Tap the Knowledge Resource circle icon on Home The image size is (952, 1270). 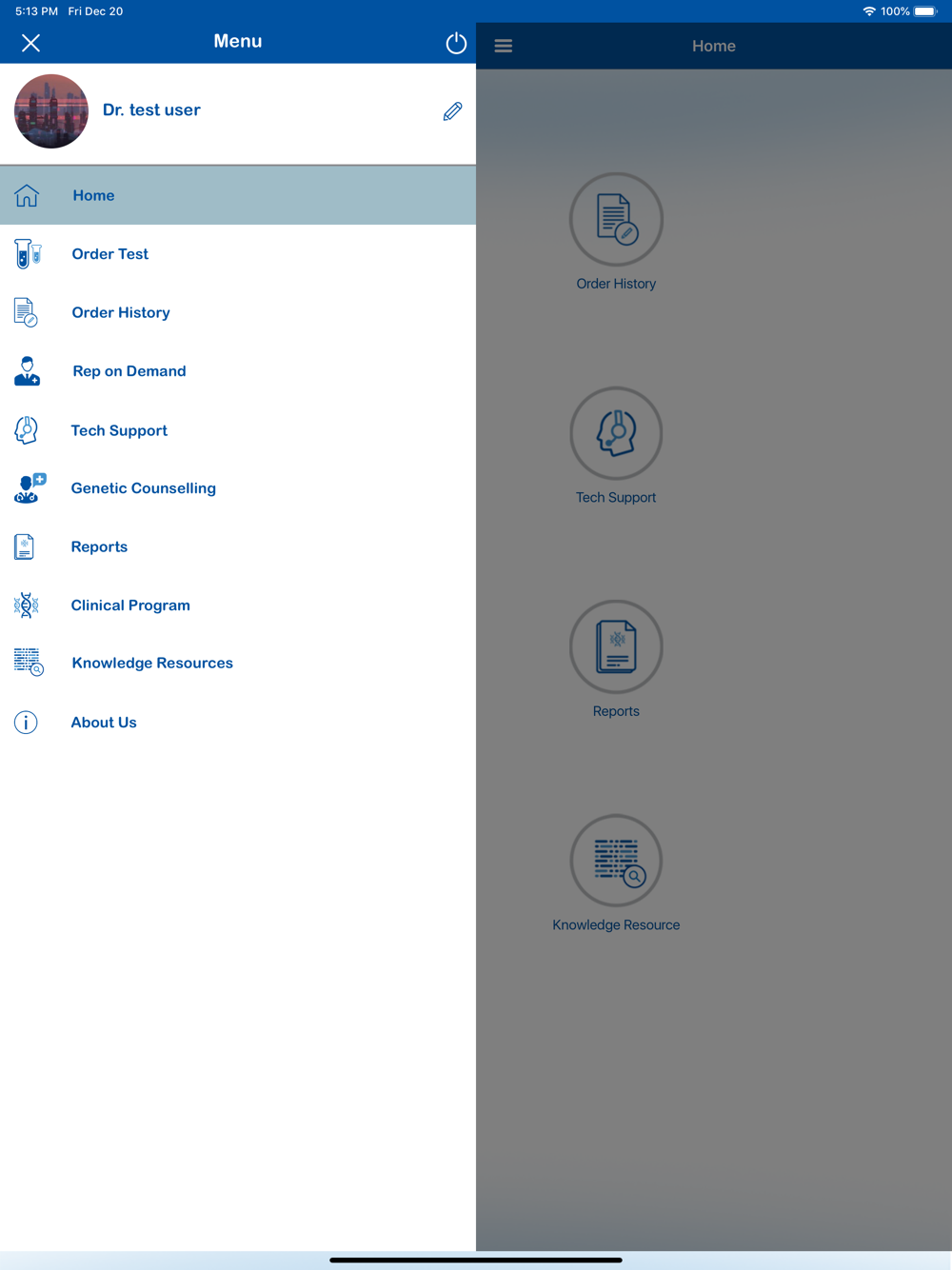[616, 861]
